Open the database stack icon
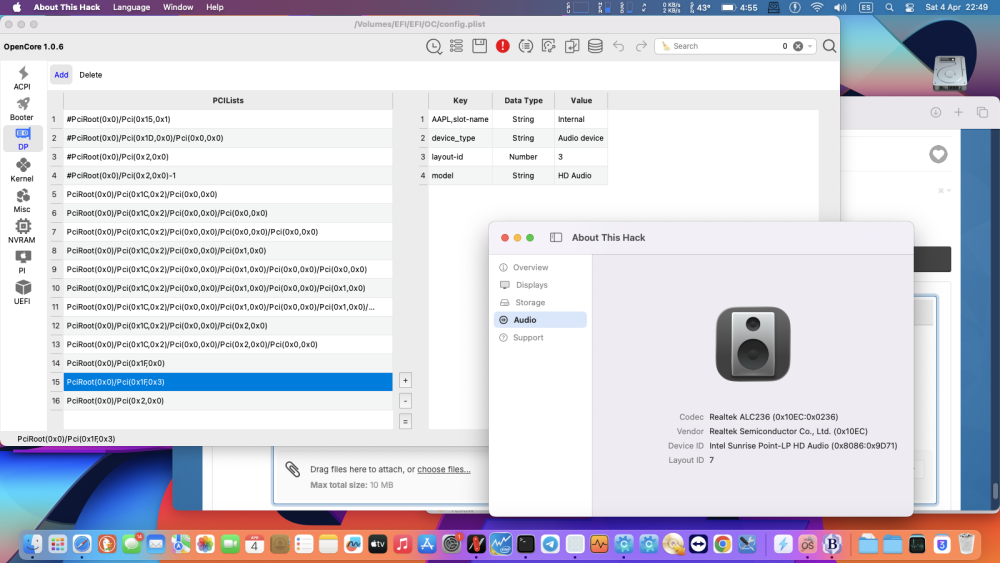The height and width of the screenshot is (563, 1000). pyautogui.click(x=595, y=46)
